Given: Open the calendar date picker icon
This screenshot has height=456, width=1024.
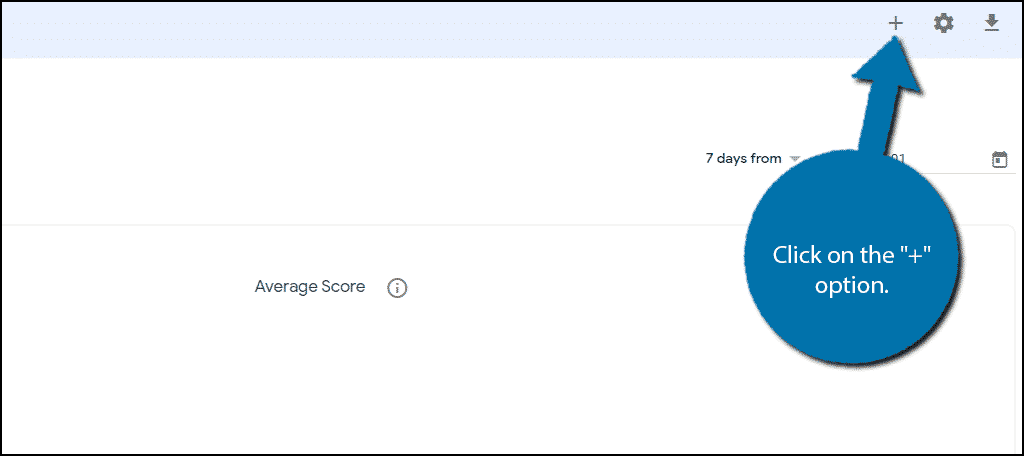Looking at the screenshot, I should [999, 159].
